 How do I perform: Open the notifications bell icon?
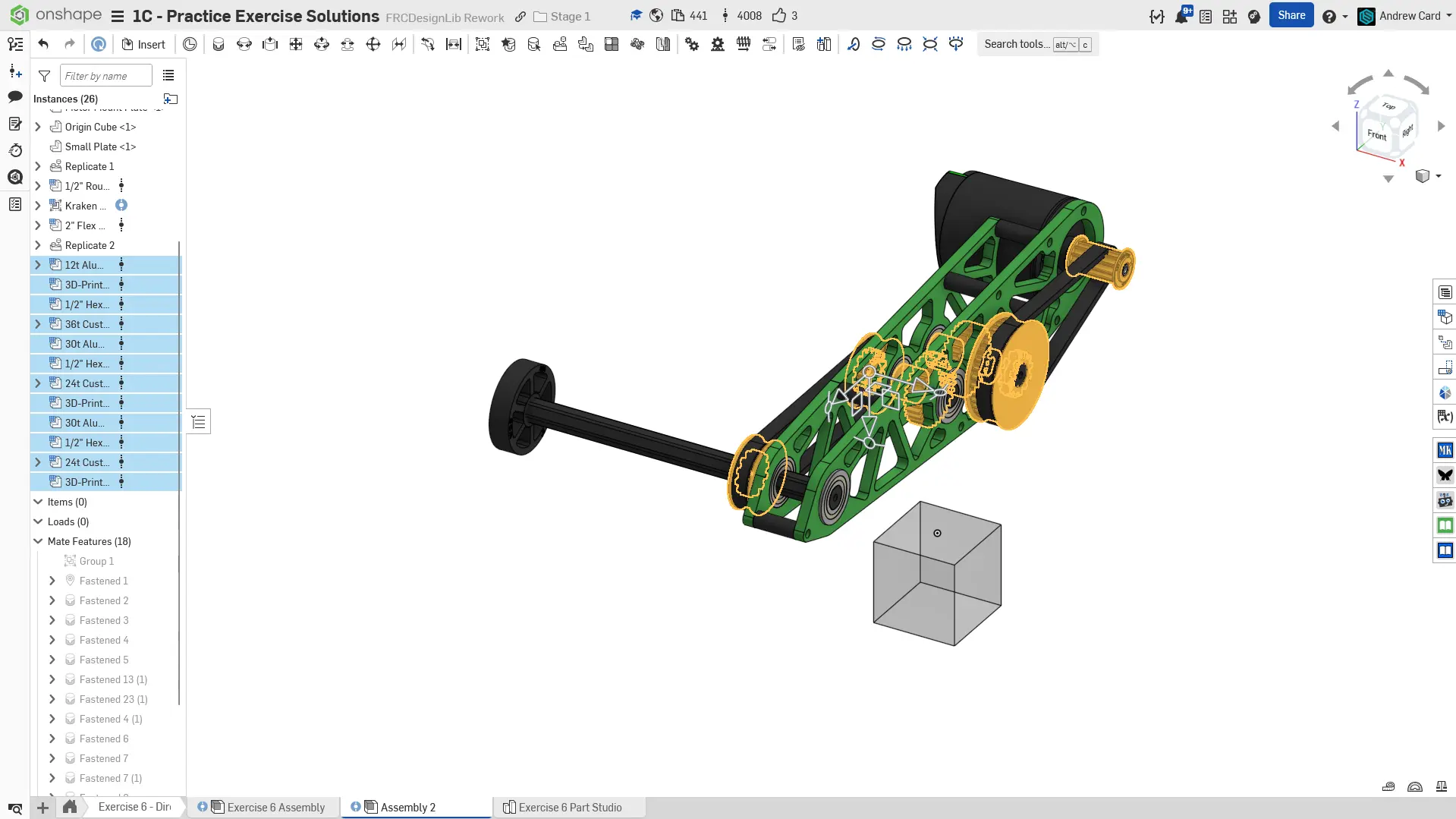(x=1181, y=16)
